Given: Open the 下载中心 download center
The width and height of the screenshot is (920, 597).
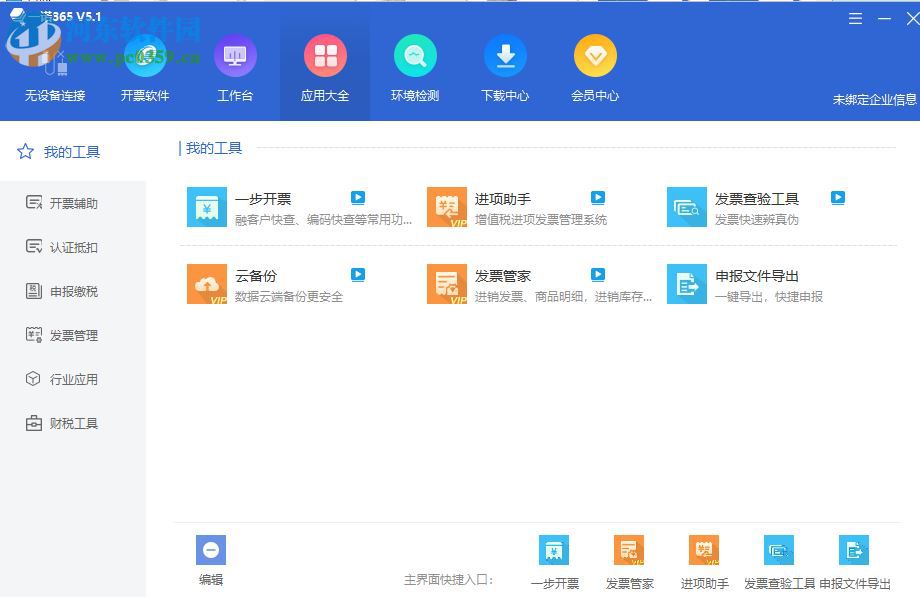Looking at the screenshot, I should (x=505, y=65).
